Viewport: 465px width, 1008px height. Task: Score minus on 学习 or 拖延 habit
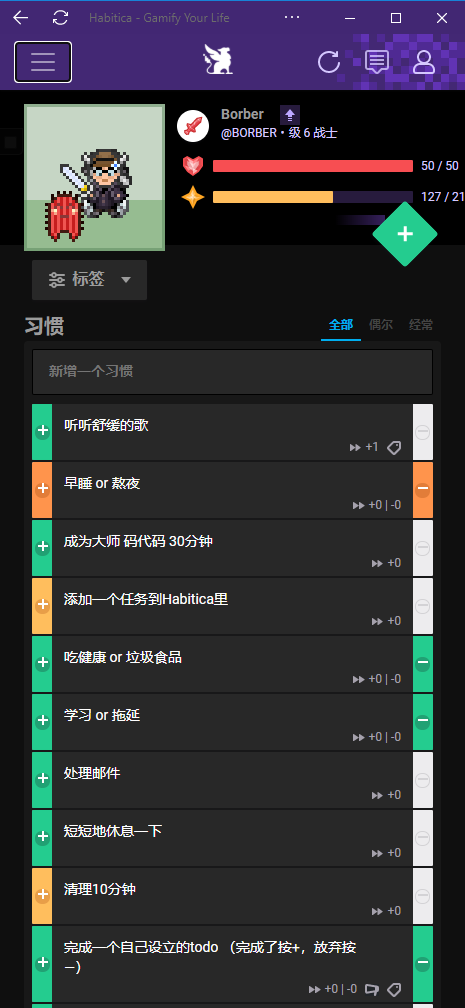[423, 721]
